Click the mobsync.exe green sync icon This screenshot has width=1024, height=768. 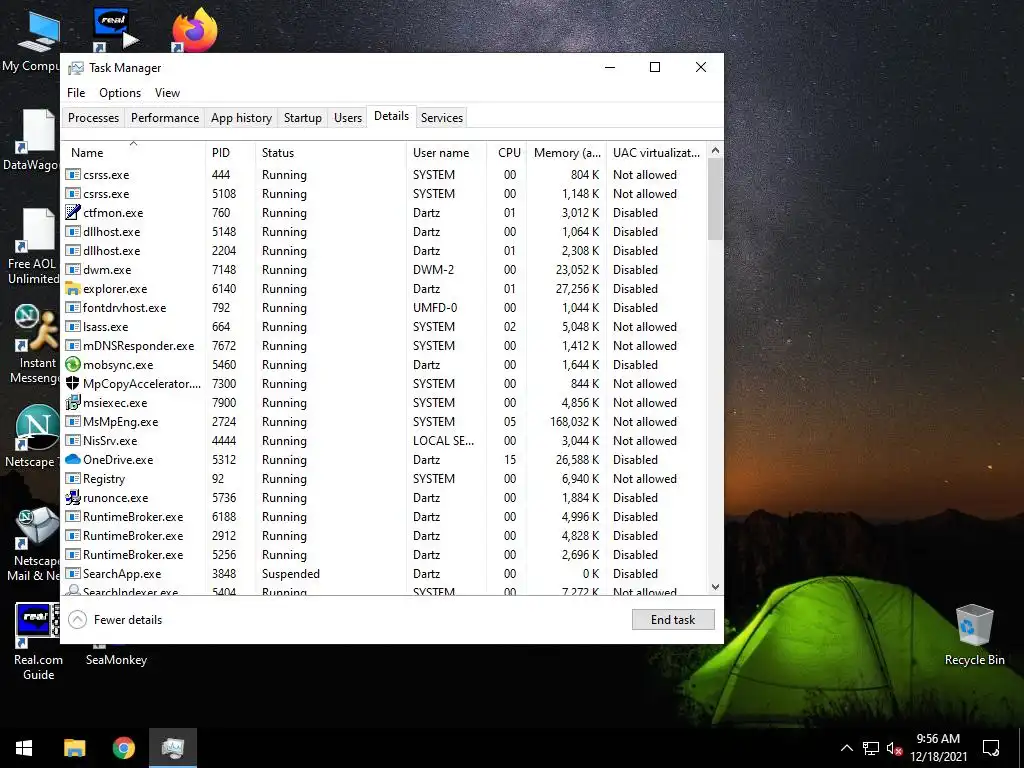tap(72, 364)
